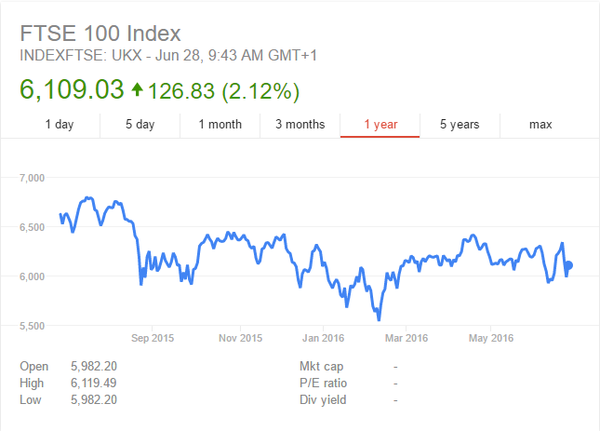Switch to the 5 years tab

tap(460, 124)
